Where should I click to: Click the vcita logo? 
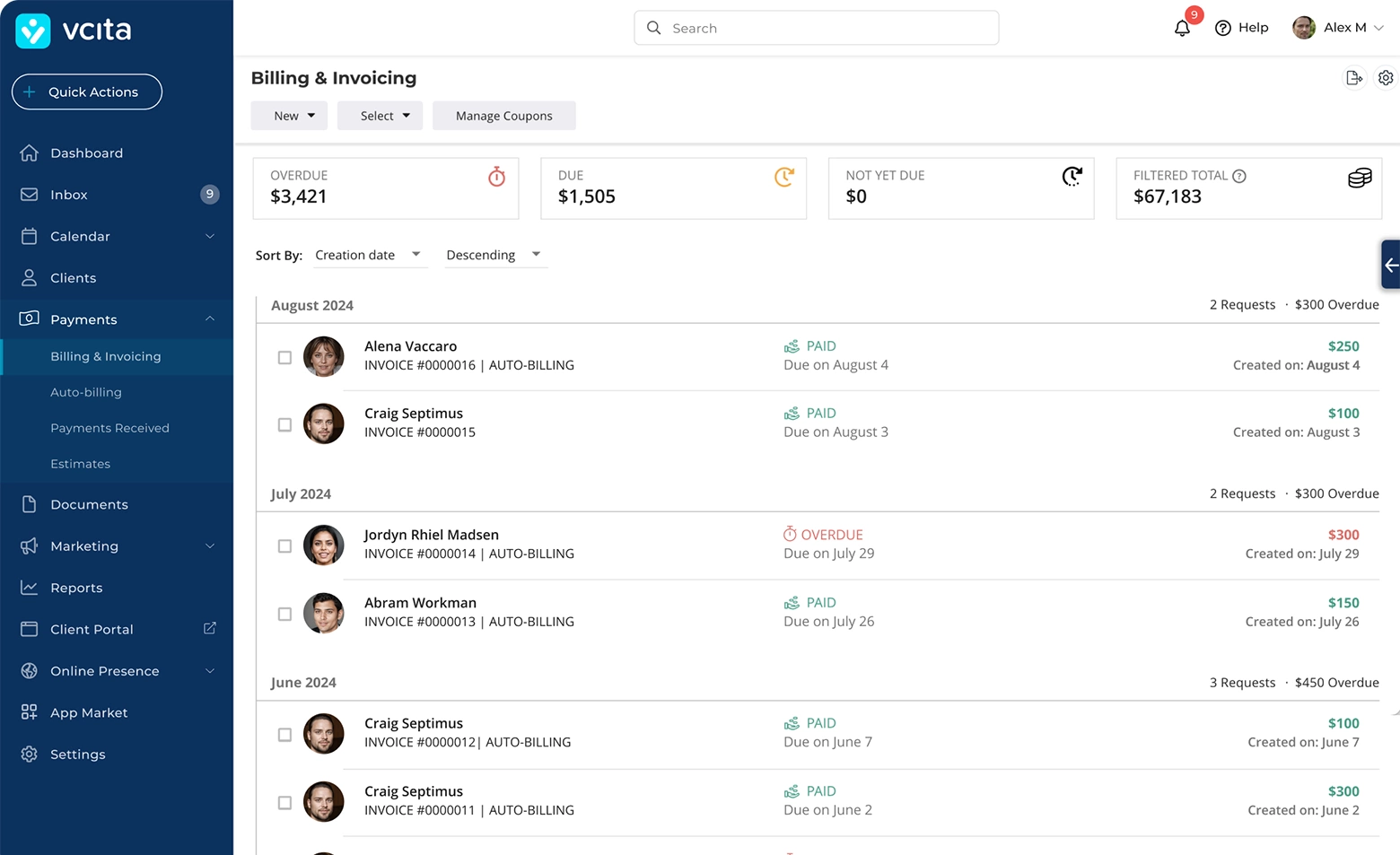(74, 31)
